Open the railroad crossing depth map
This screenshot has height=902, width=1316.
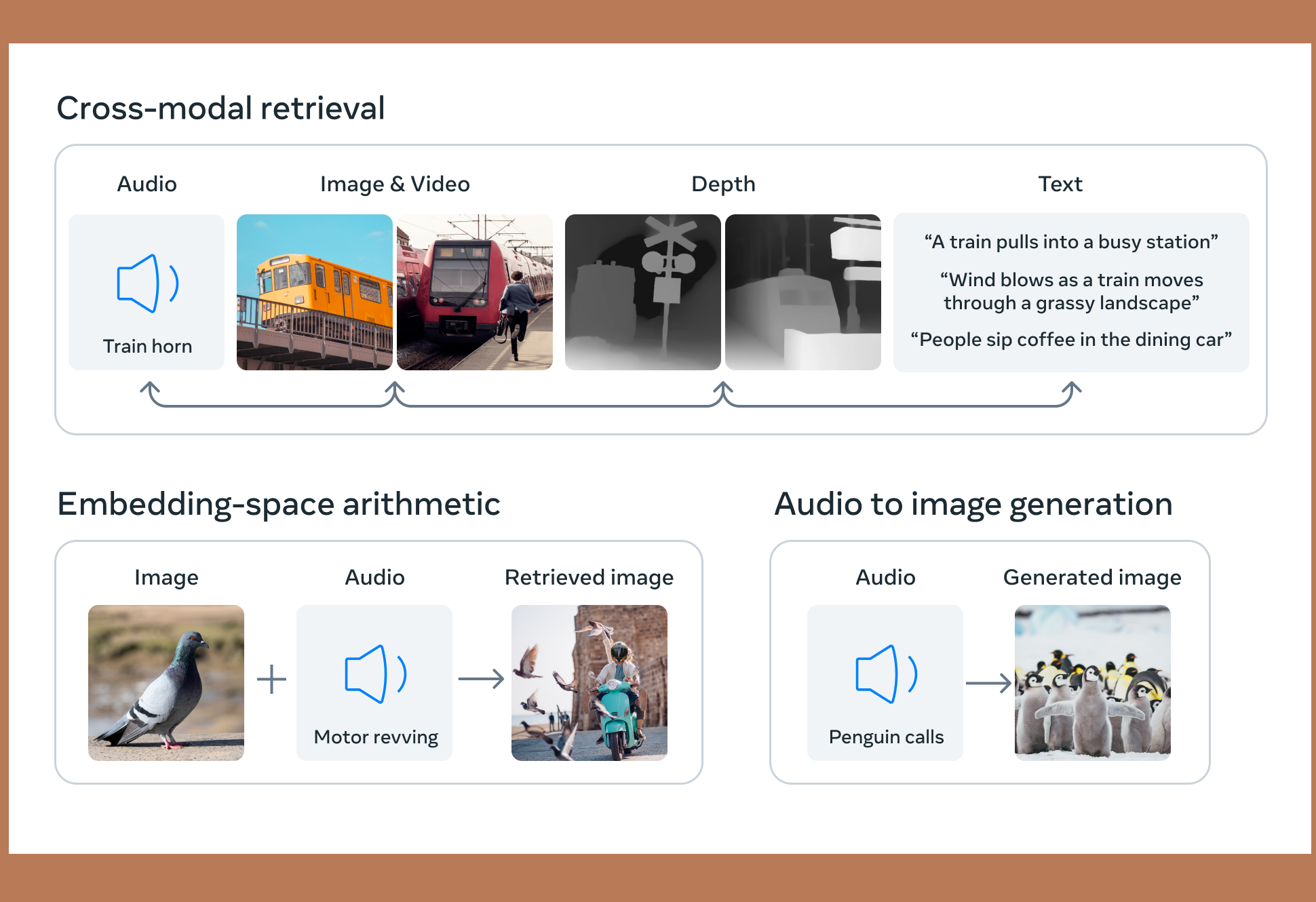643,292
